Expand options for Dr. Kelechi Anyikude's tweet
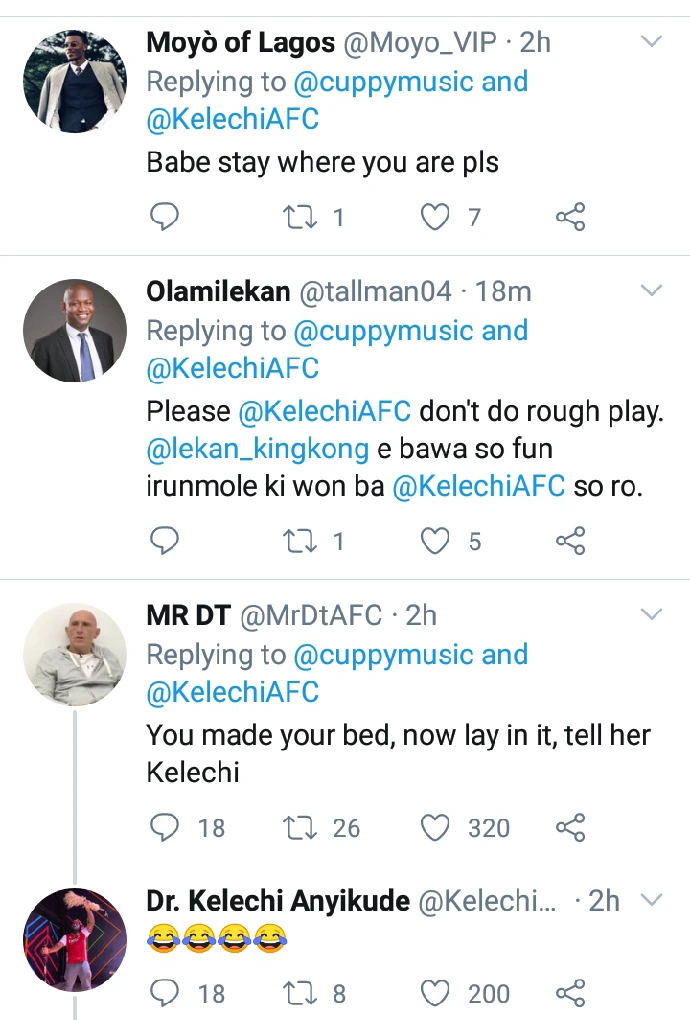 651,900
